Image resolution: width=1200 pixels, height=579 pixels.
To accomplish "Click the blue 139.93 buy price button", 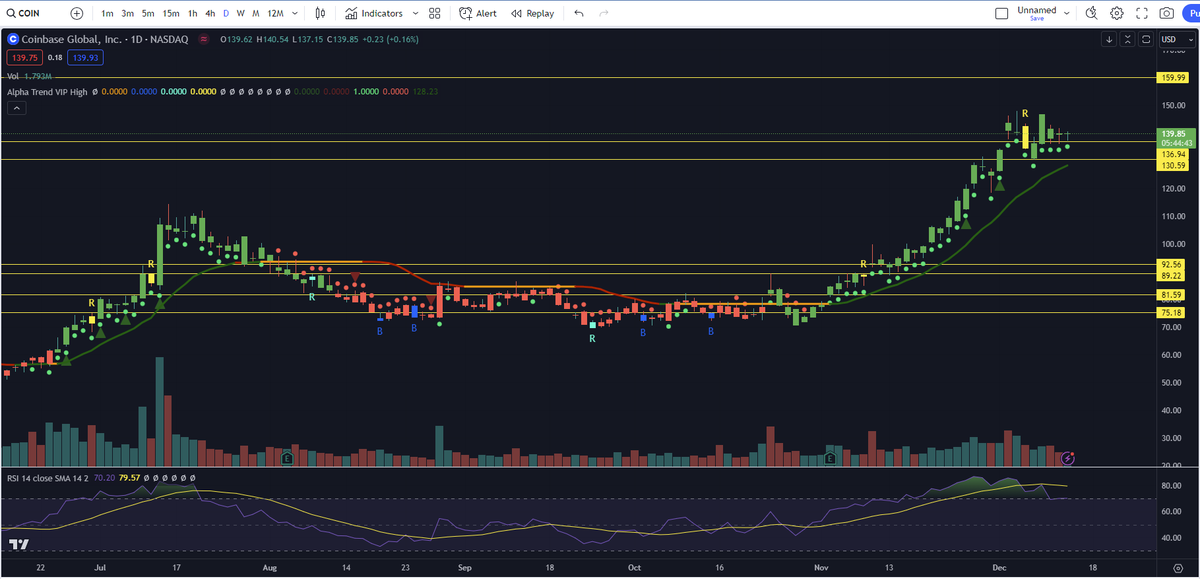I will tap(85, 58).
